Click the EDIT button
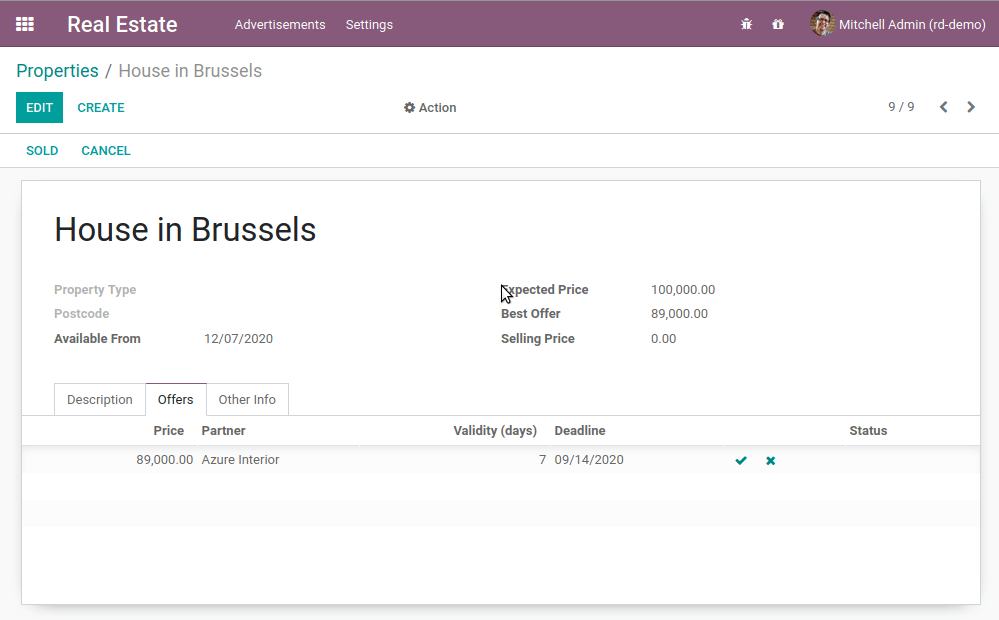This screenshot has height=620, width=999. pos(39,108)
